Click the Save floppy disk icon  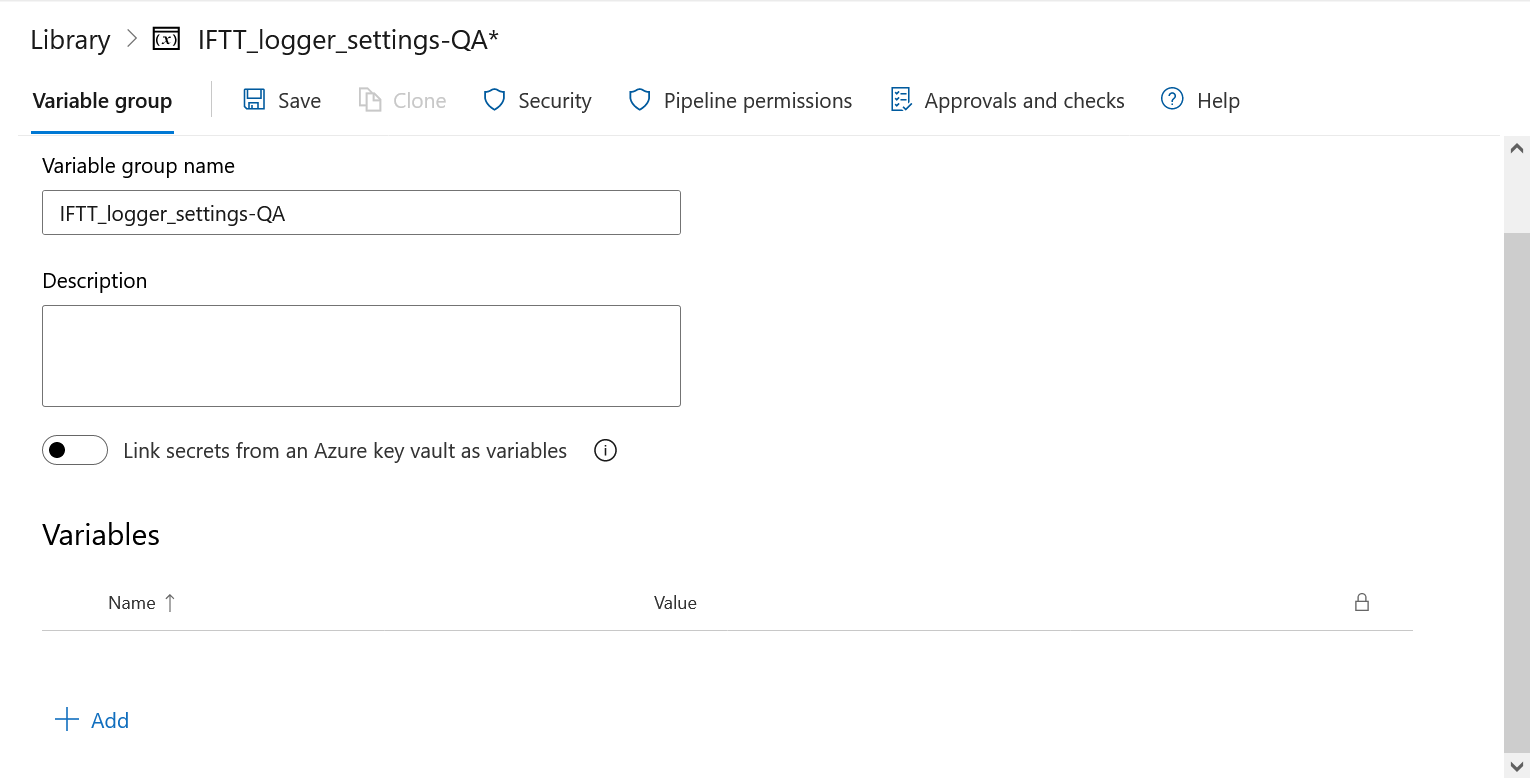(x=254, y=100)
